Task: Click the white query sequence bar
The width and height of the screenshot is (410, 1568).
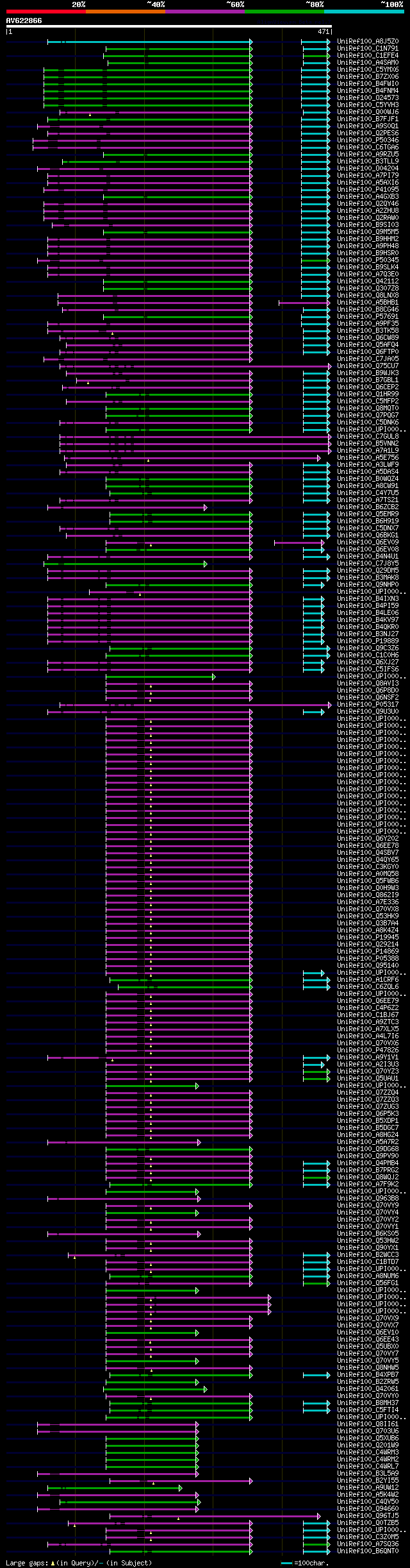Action: 168,26
